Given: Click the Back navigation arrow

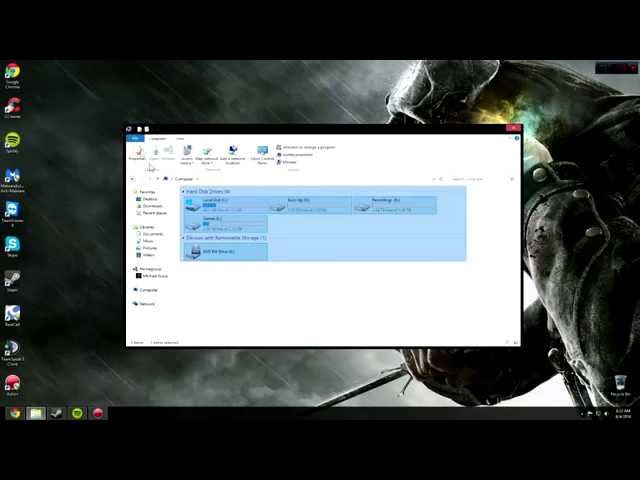Looking at the screenshot, I should coord(132,179).
